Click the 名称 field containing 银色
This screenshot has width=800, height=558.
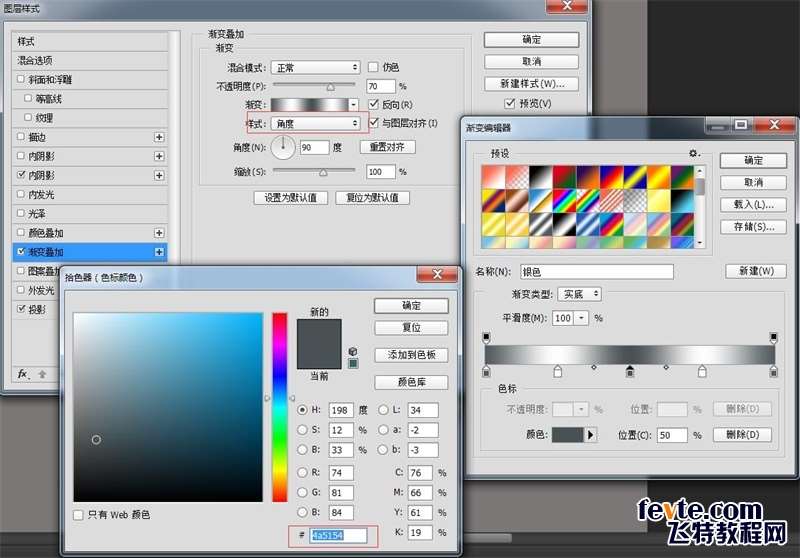596,272
